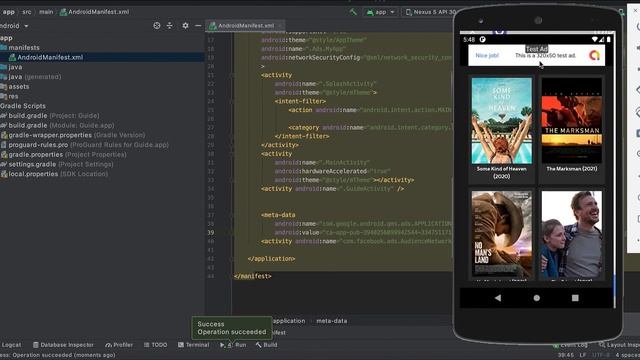Open the Database Inspector tool window
Viewport: 640px width, 360px height.
click(x=63, y=345)
